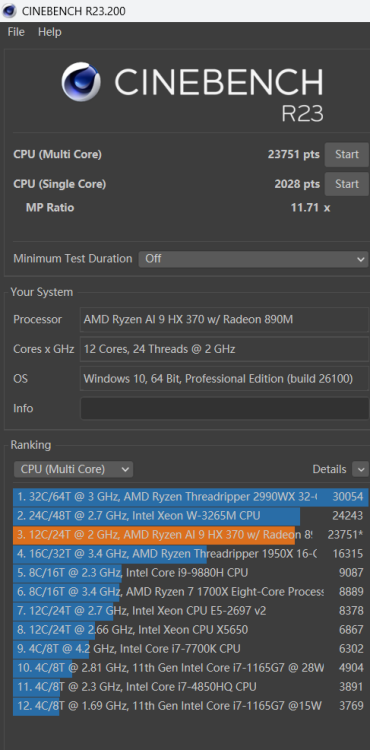Select the highlighted Ryzen AI 9 HX 370 entry
The width and height of the screenshot is (370, 750).
[191, 535]
